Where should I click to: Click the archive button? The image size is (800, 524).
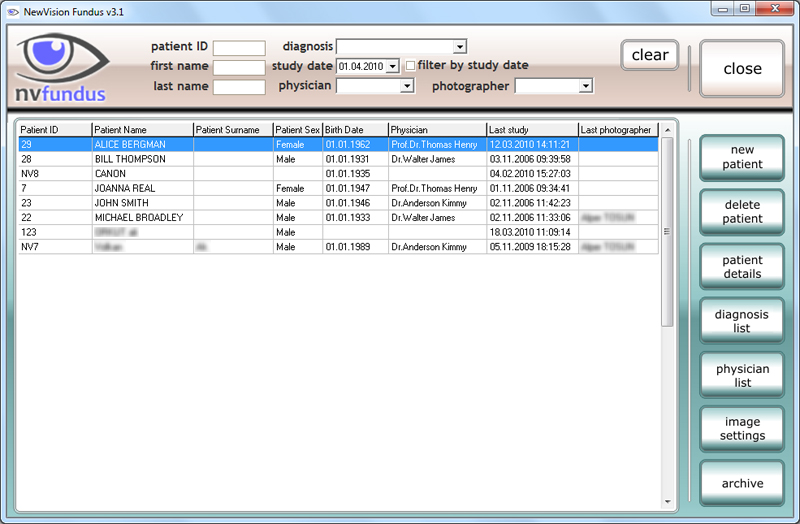coord(742,483)
